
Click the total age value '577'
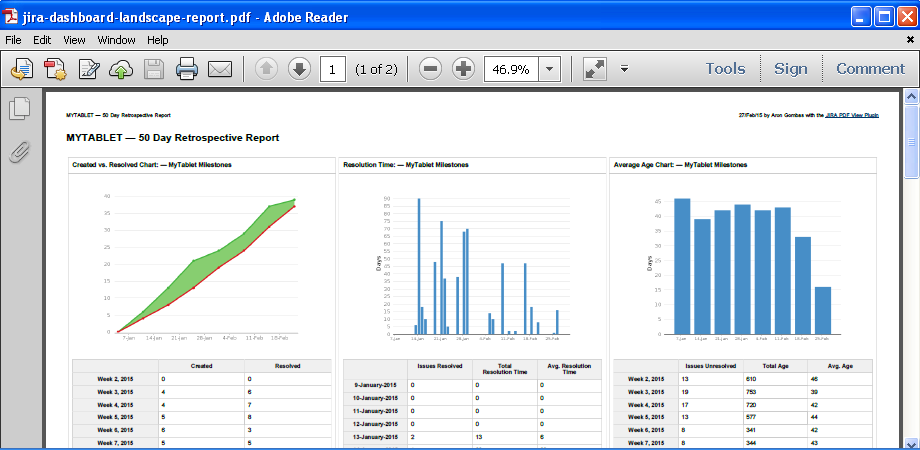[752, 418]
